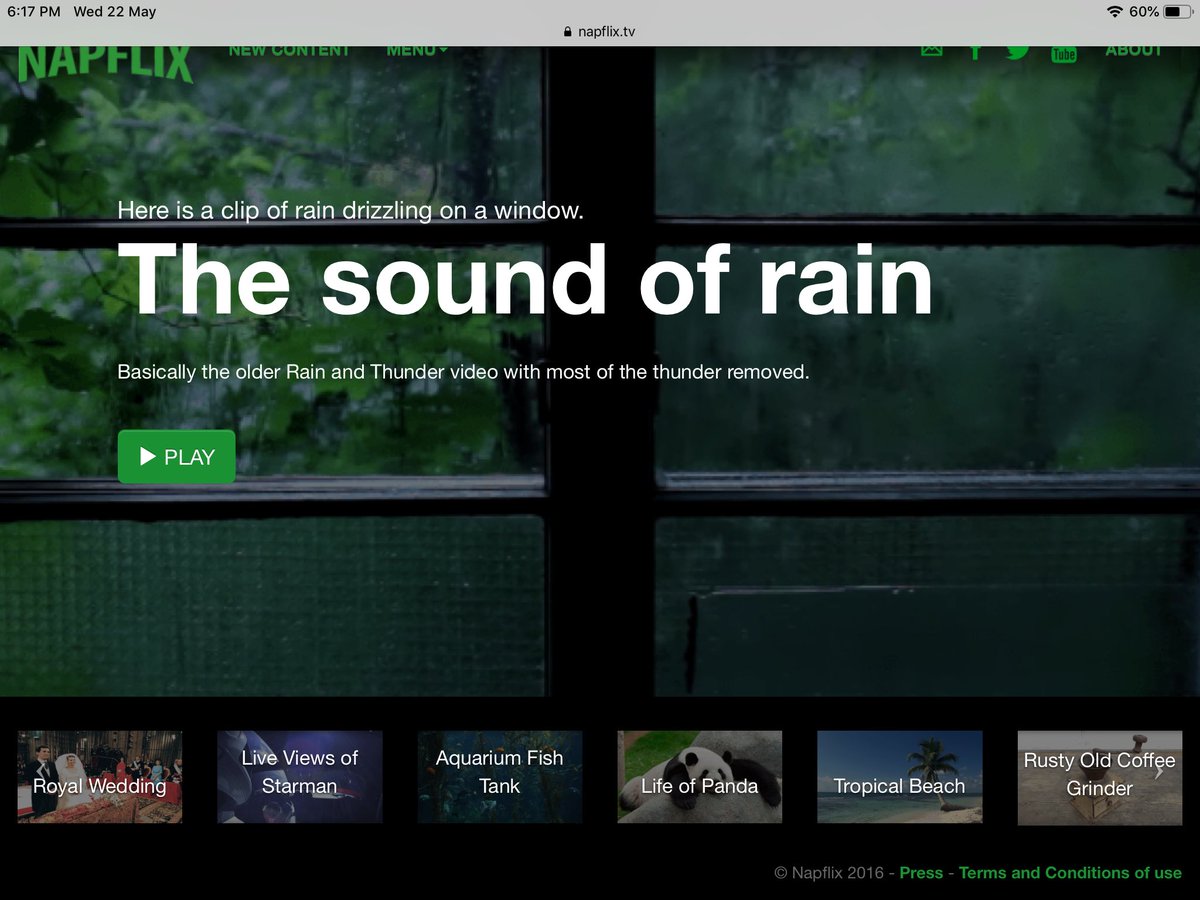Open Napflix YouTube icon

pyautogui.click(x=1064, y=53)
